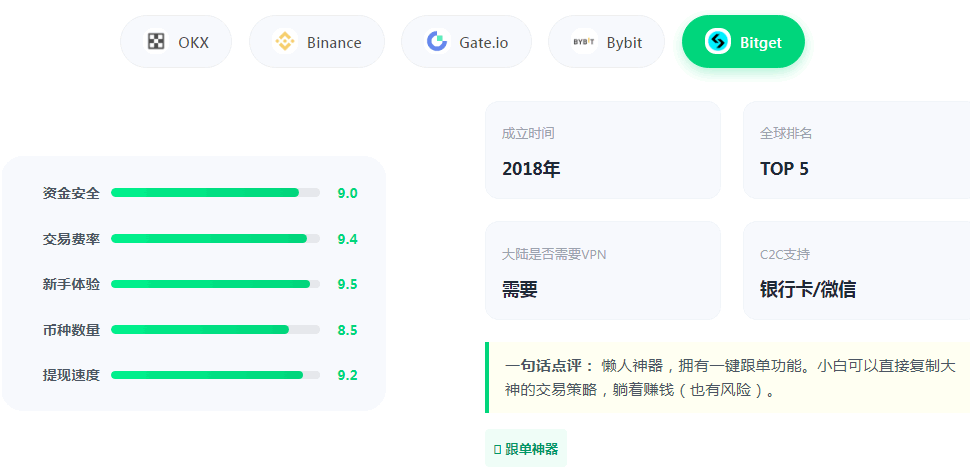972x471 pixels.
Task: Switch to the OKX tab
Action: coord(193,42)
